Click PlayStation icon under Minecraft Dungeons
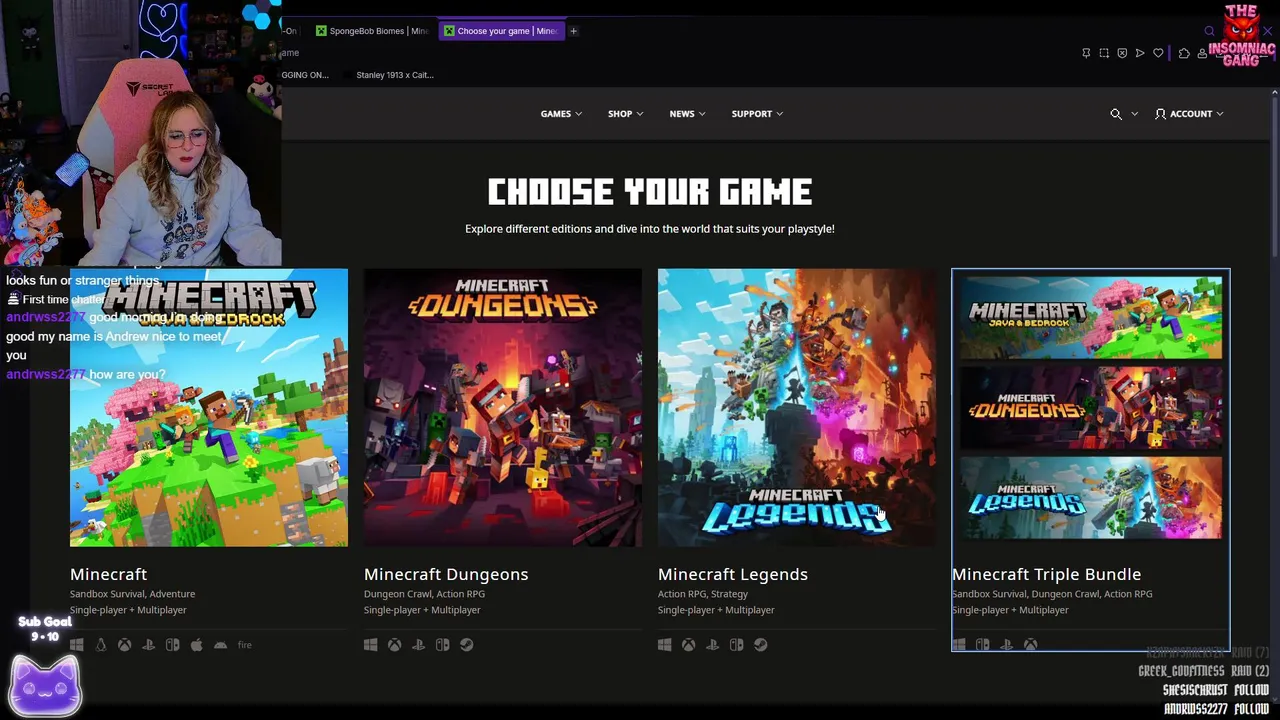 click(418, 645)
